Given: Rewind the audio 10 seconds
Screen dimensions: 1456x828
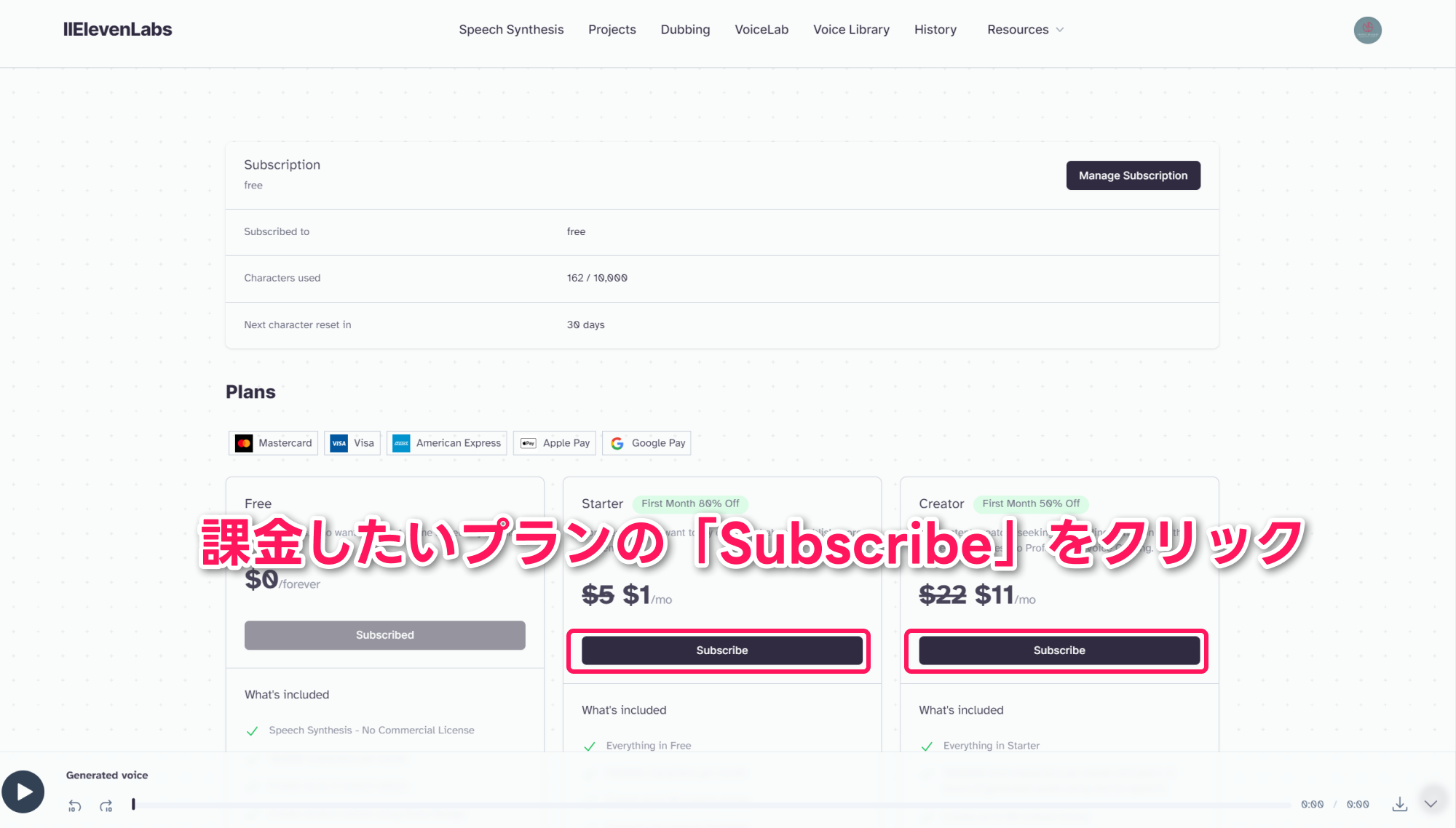Looking at the screenshot, I should pyautogui.click(x=75, y=805).
